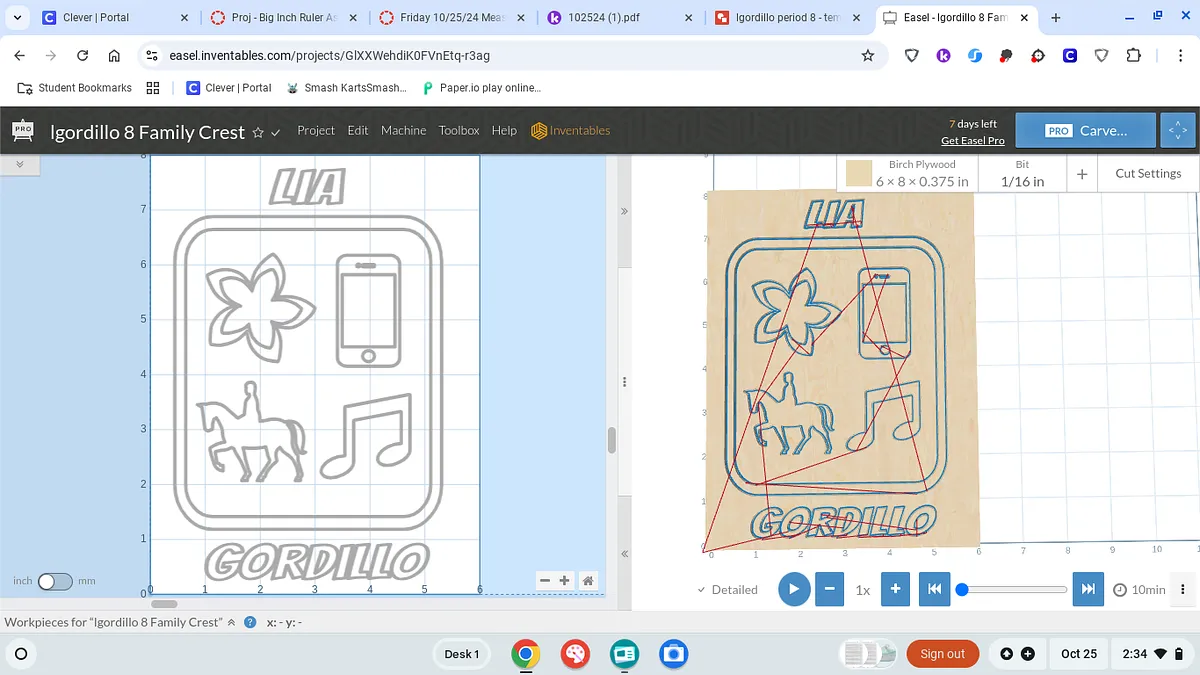Screen dimensions: 1200x675
Task: Click the jog machine arrows icon
Action: (x=1178, y=131)
